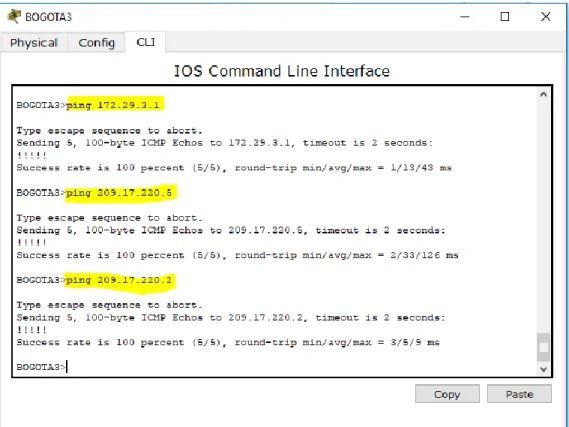Click the highlighted ping 172.29.3.1 command
The height and width of the screenshot is (427, 569).
pyautogui.click(x=115, y=105)
